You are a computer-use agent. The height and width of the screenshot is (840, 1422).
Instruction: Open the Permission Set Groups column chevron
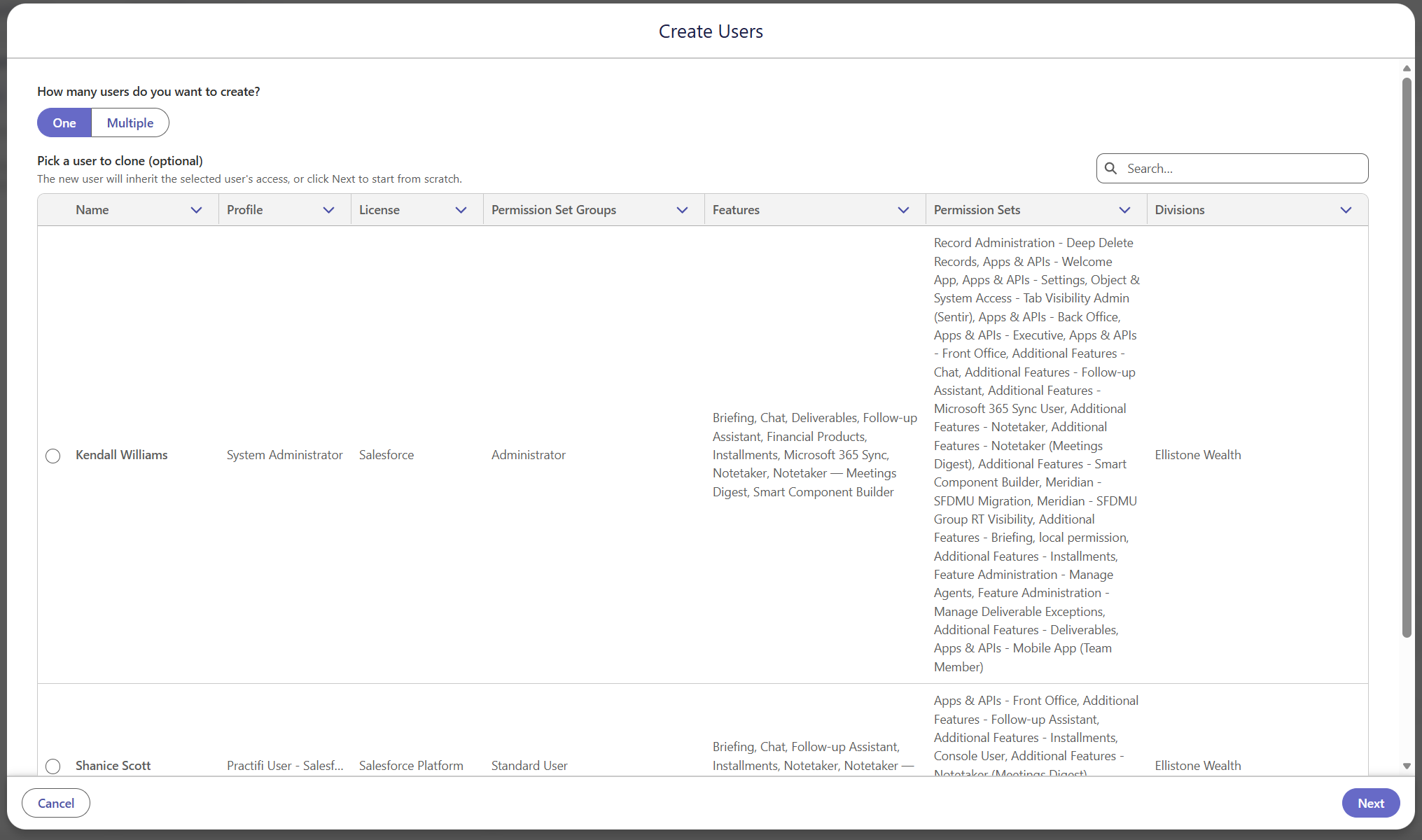[682, 210]
